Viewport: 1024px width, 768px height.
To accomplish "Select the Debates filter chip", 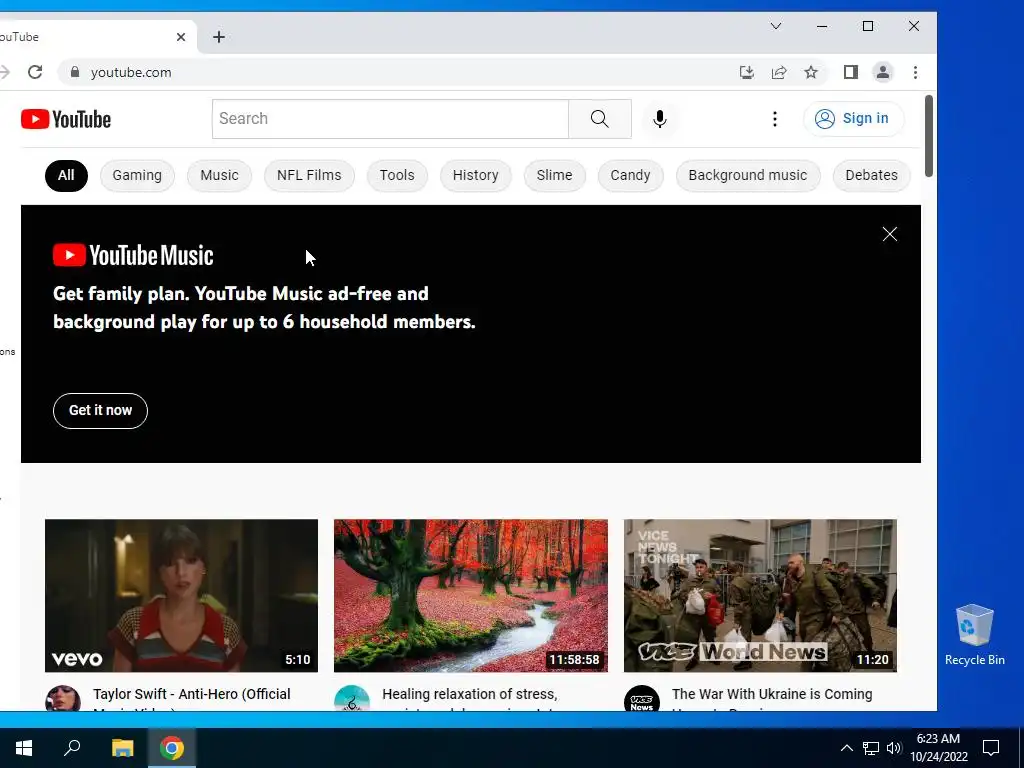I will [x=871, y=176].
